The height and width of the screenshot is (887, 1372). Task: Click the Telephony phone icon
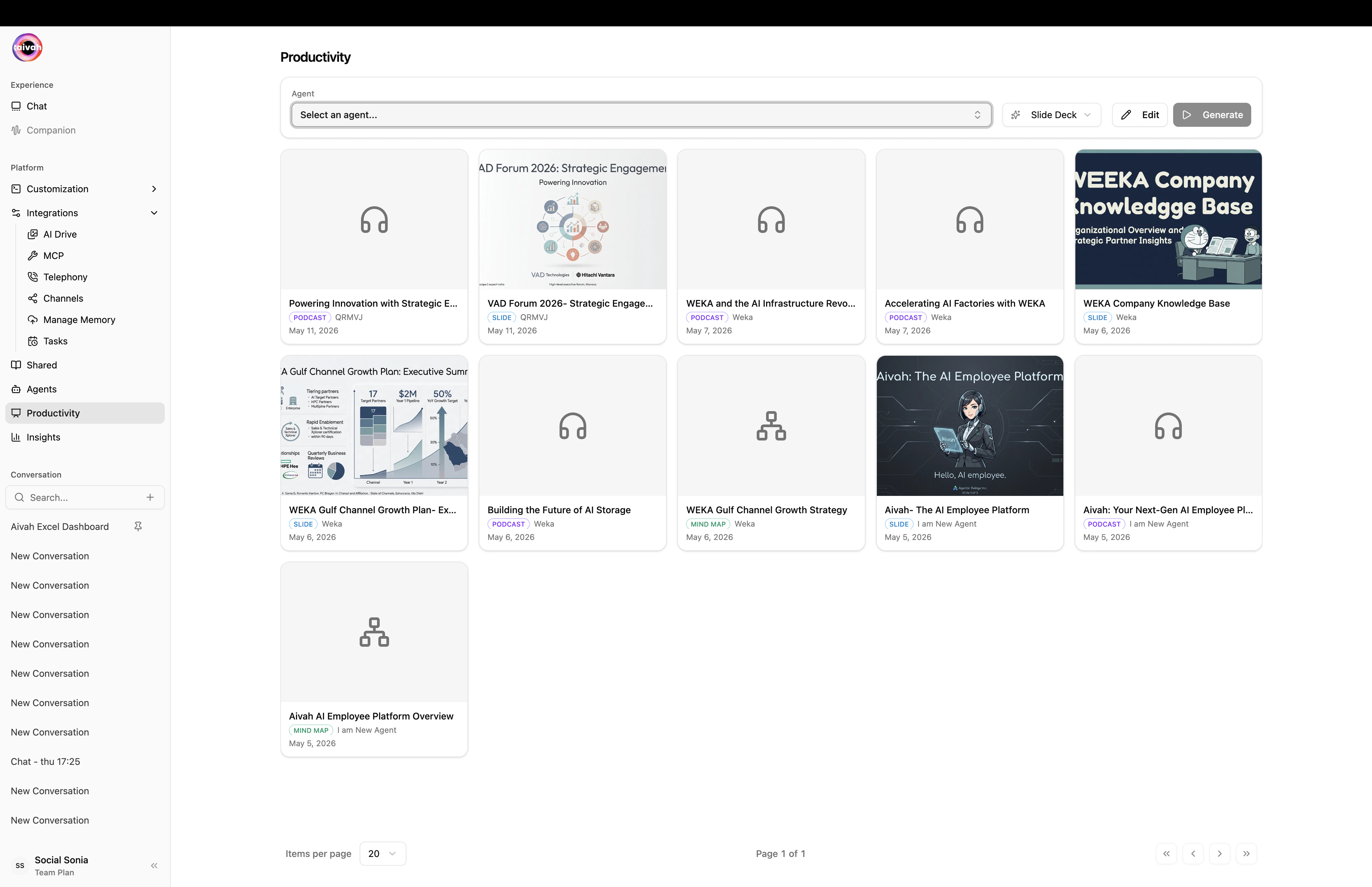point(33,277)
